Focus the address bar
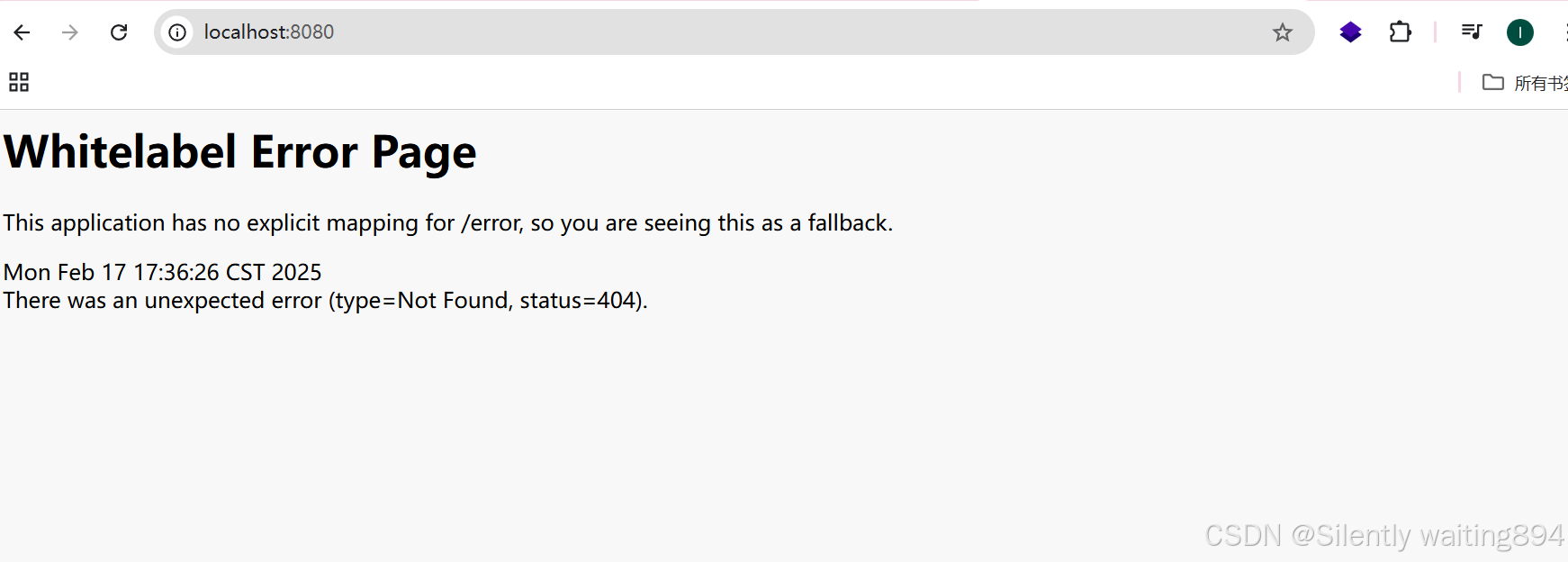This screenshot has height=562, width=1568. pyautogui.click(x=630, y=32)
